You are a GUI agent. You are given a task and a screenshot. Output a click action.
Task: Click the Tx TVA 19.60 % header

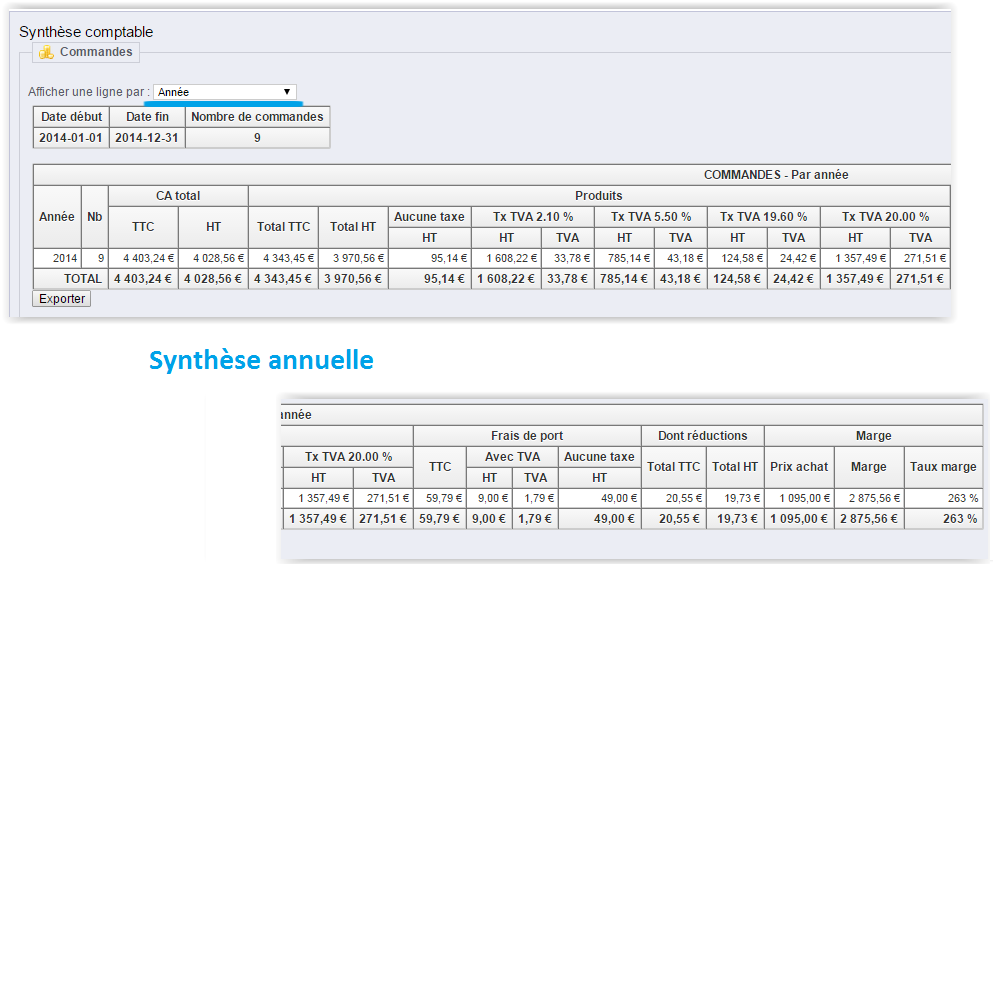(x=764, y=217)
